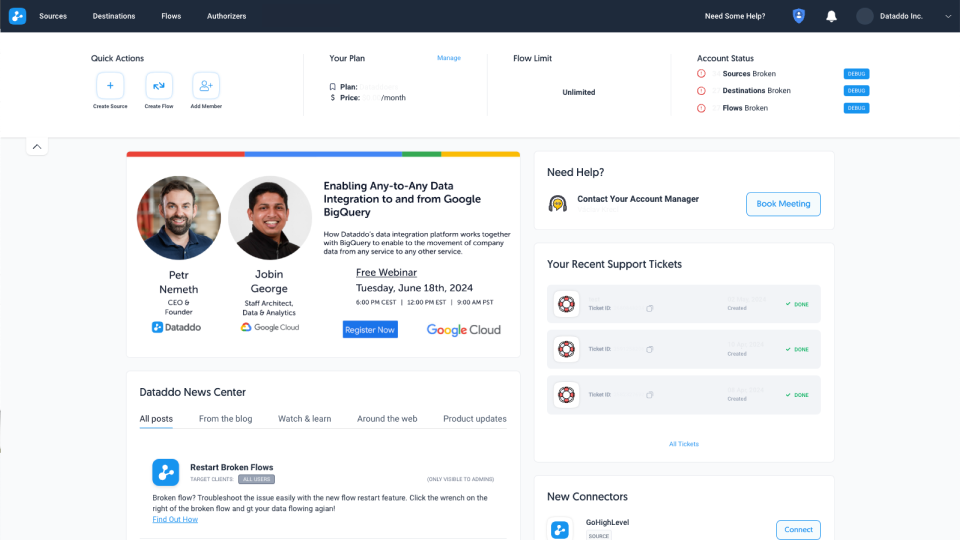Click the warning icon beside Sources Broken
The height and width of the screenshot is (540, 960).
click(701, 73)
